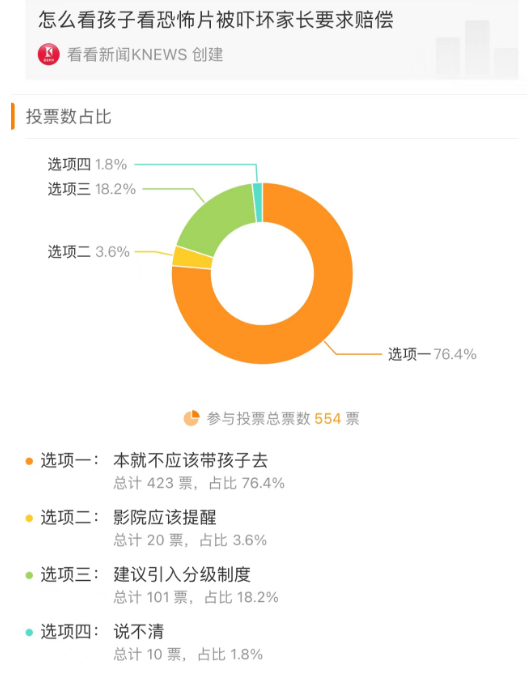
Task: Click the small pie icon beside total votes
Action: 191,418
